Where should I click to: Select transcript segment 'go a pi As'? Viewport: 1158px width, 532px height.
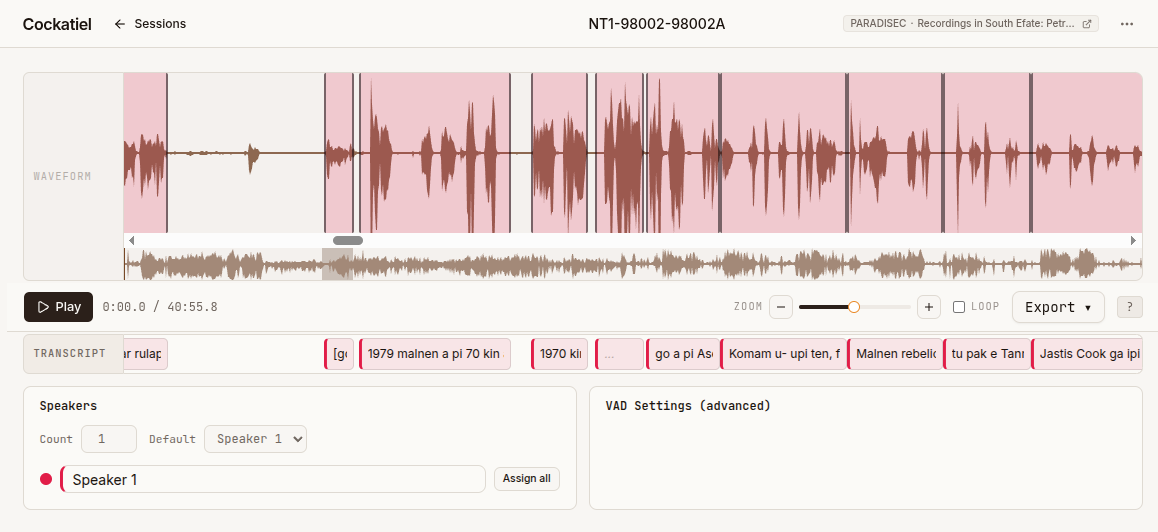[682, 354]
